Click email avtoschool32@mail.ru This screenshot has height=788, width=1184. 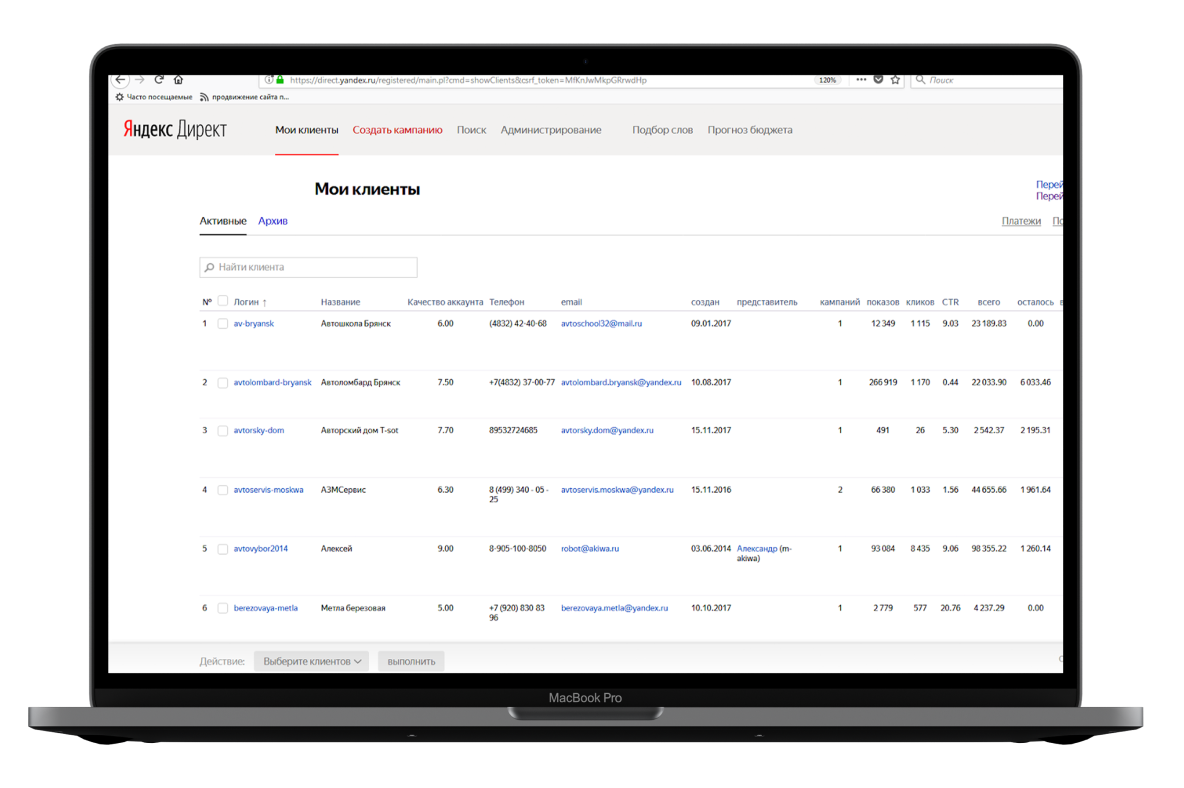click(602, 323)
